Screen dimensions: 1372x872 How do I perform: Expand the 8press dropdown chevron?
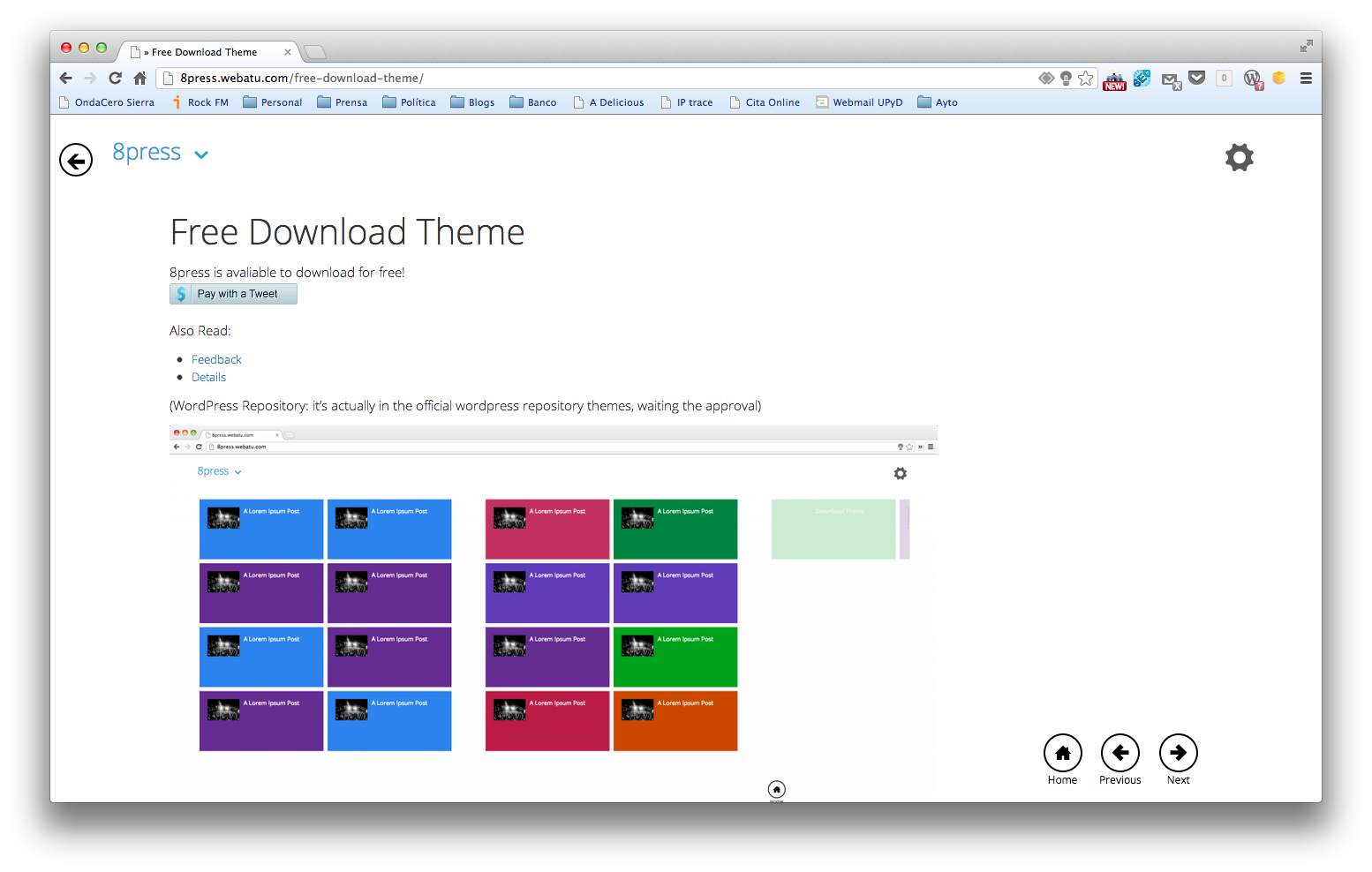tap(201, 154)
